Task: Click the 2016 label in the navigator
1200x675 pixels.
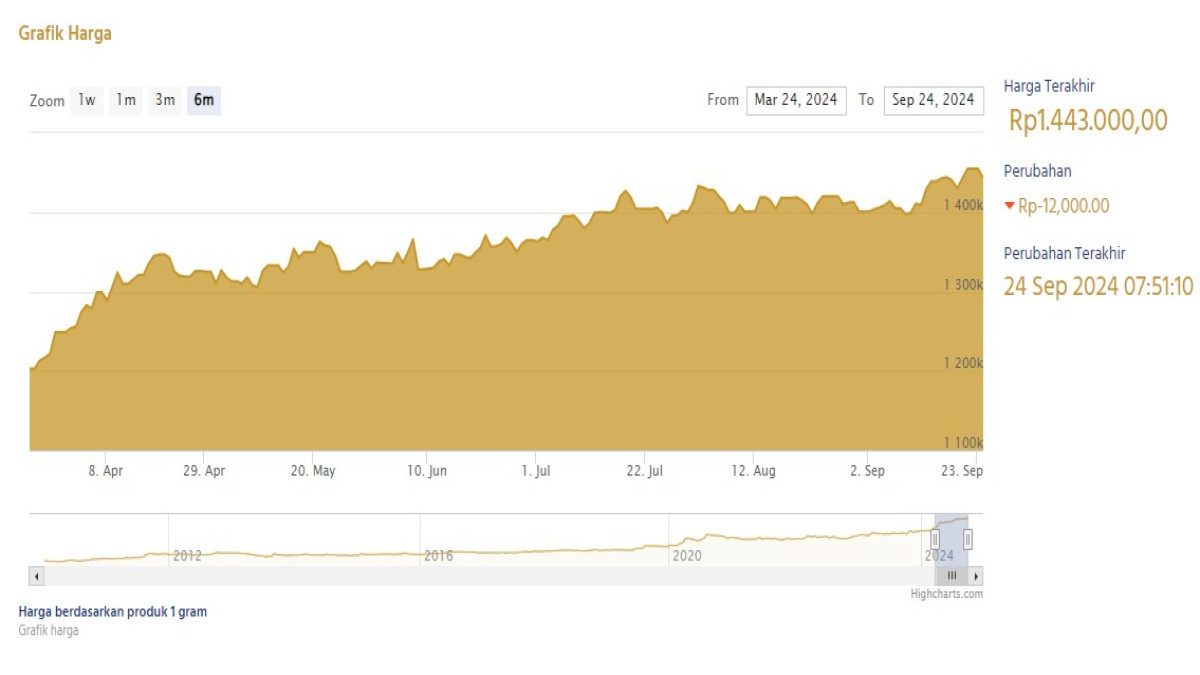Action: (x=439, y=555)
